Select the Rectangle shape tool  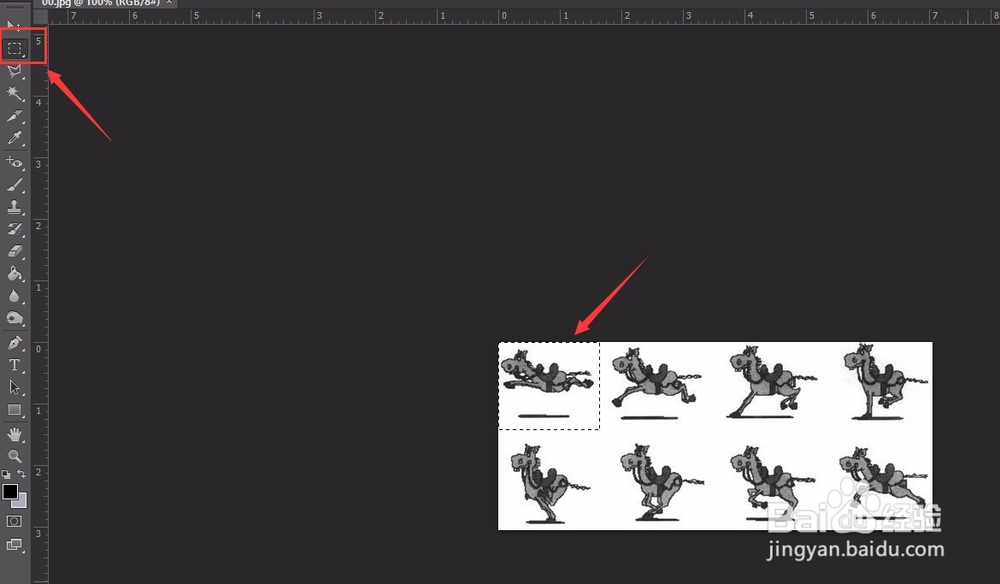pos(14,410)
